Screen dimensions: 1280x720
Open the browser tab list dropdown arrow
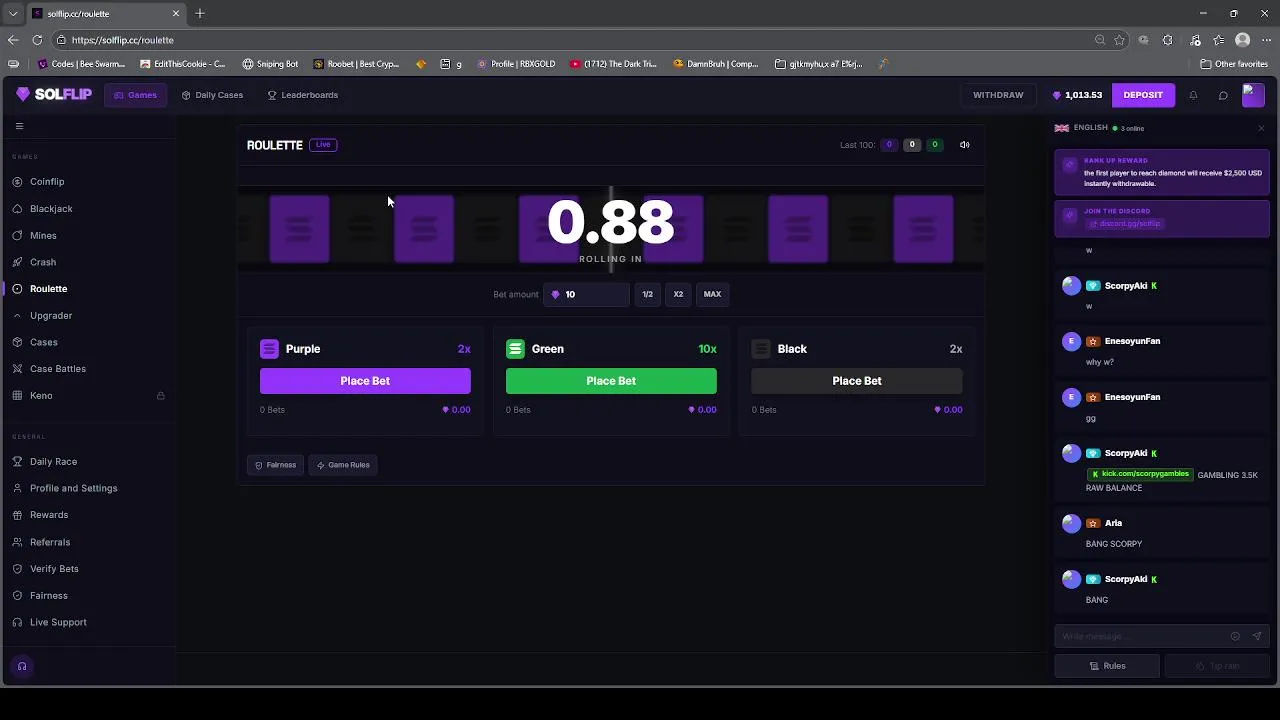[x=13, y=13]
